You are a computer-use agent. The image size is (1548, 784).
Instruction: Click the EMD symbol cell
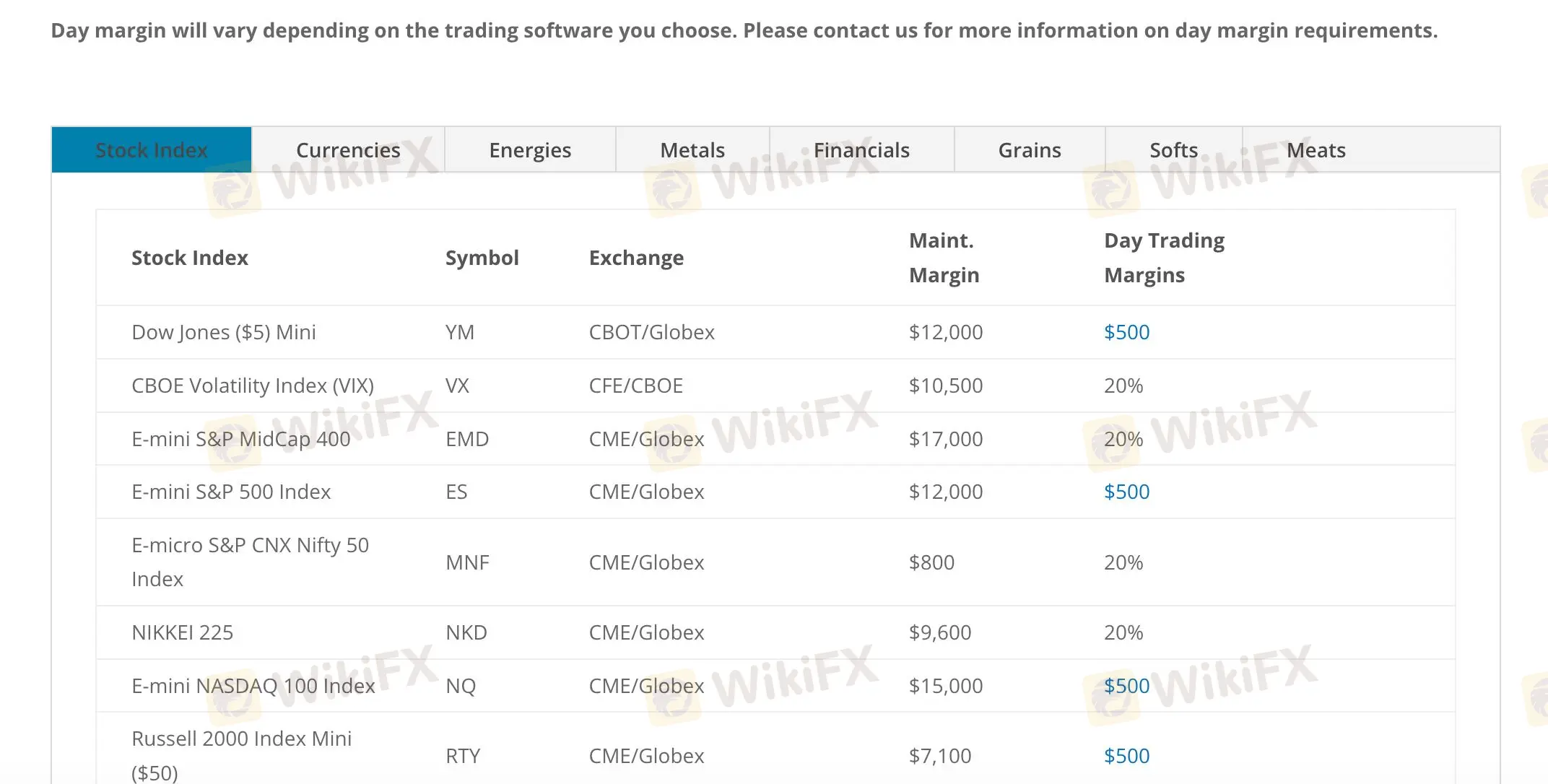[x=467, y=439]
